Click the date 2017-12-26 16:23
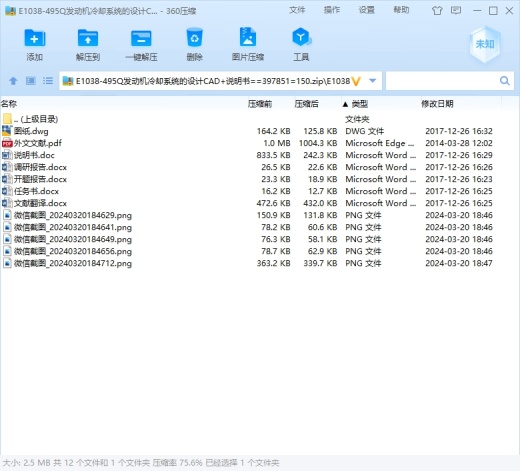 (x=459, y=179)
